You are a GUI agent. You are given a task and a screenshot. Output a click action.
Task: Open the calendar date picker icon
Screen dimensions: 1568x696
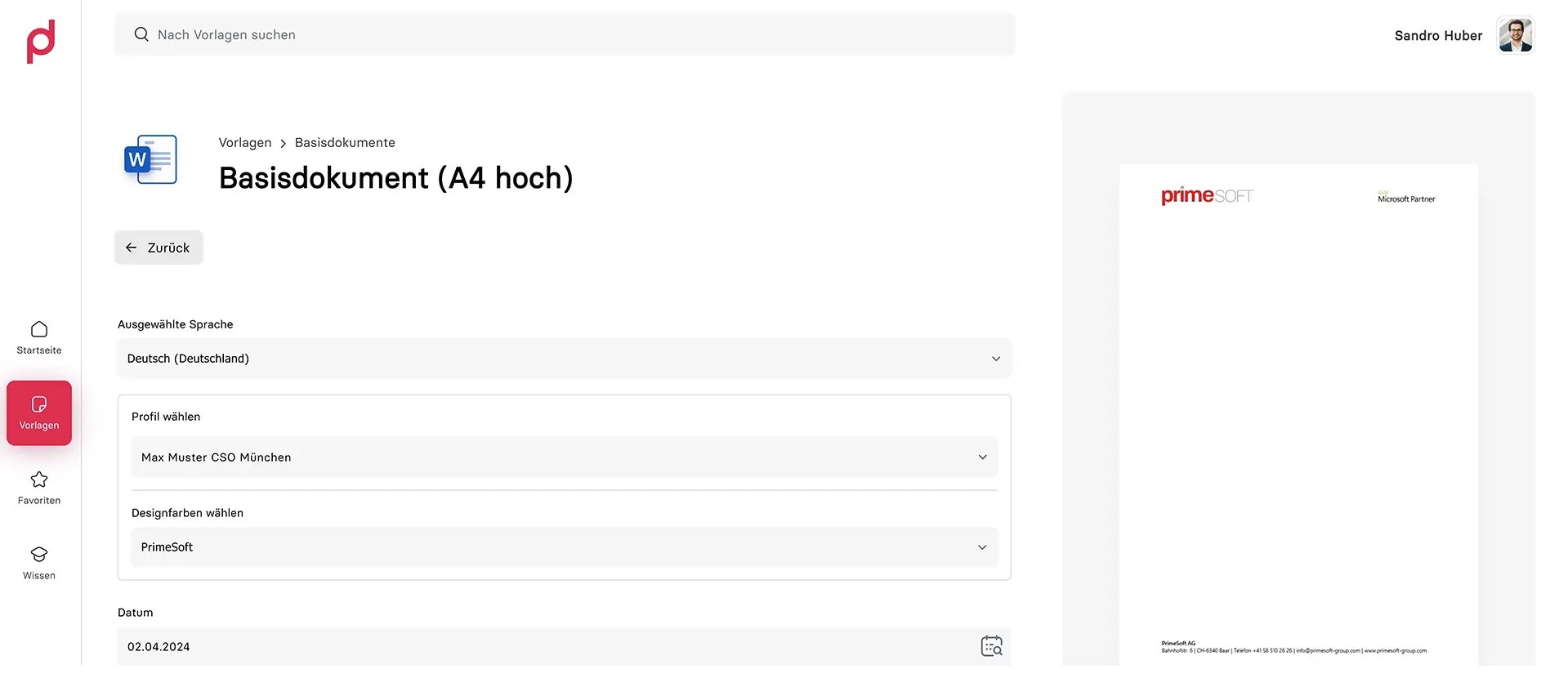[x=991, y=646]
